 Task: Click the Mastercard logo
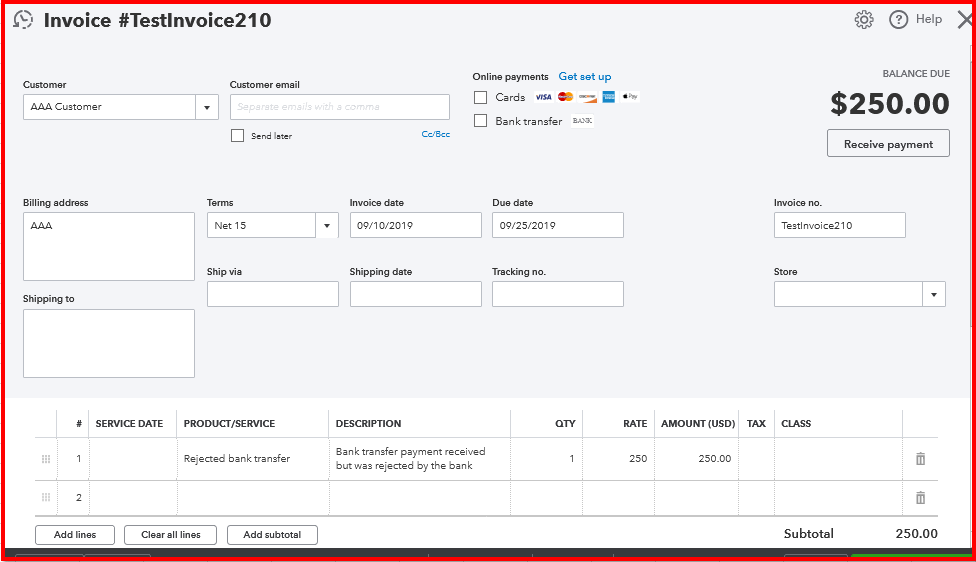pyautogui.click(x=565, y=97)
